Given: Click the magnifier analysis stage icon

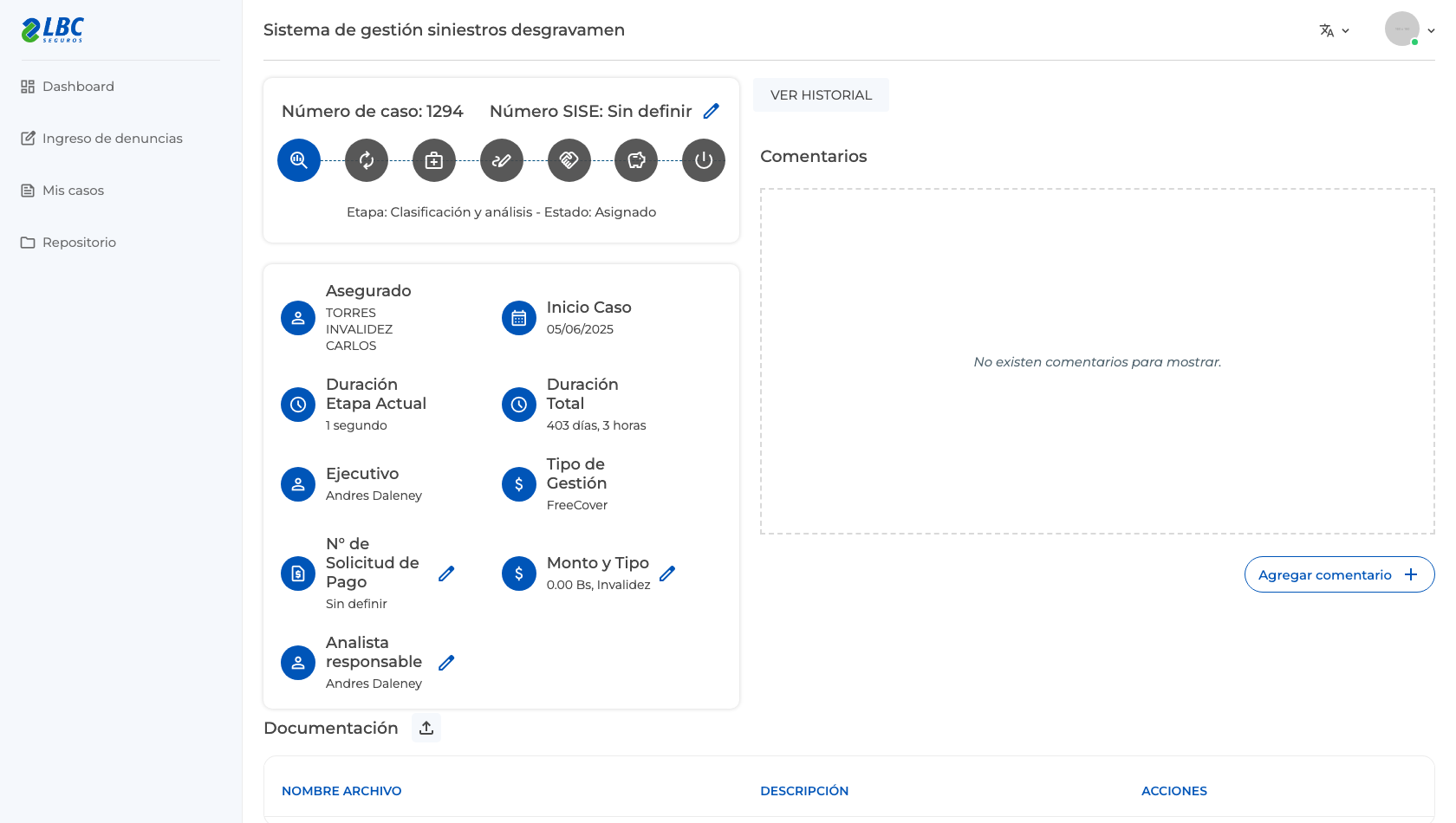Looking at the screenshot, I should coord(299,160).
